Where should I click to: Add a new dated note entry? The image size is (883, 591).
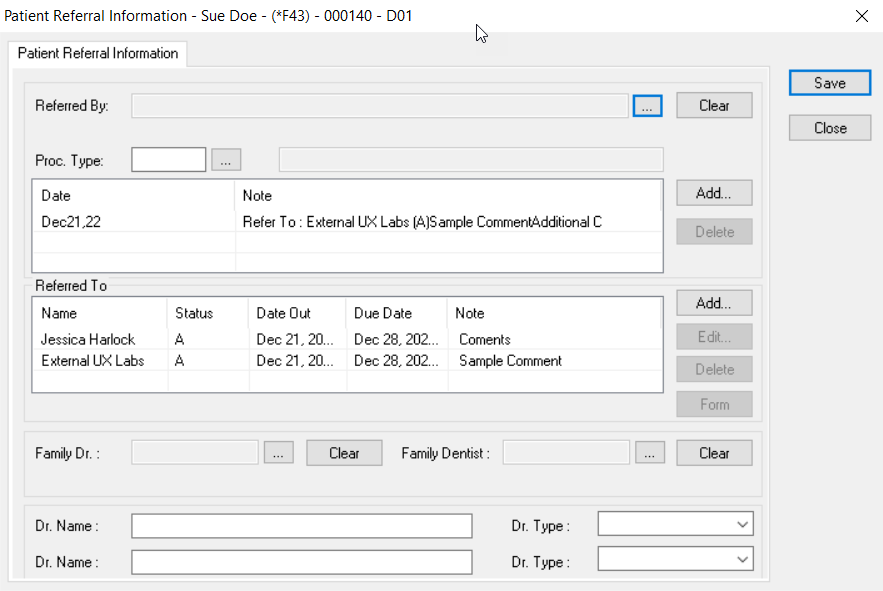(x=714, y=193)
